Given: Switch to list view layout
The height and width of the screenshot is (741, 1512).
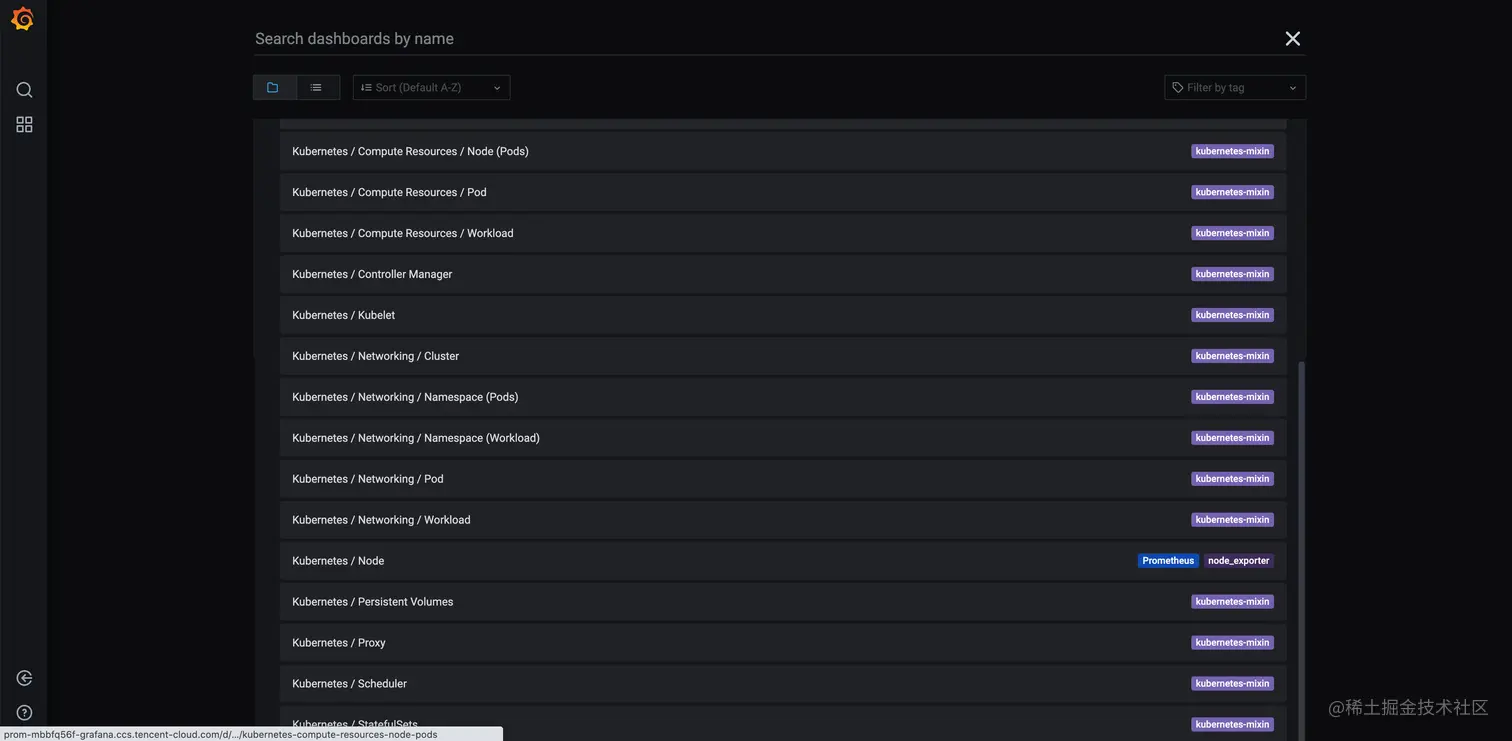Looking at the screenshot, I should (318, 88).
